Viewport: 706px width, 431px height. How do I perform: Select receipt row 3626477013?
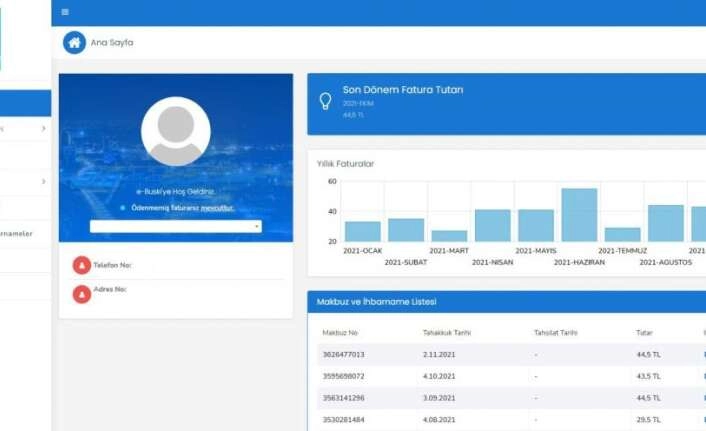click(x=344, y=354)
